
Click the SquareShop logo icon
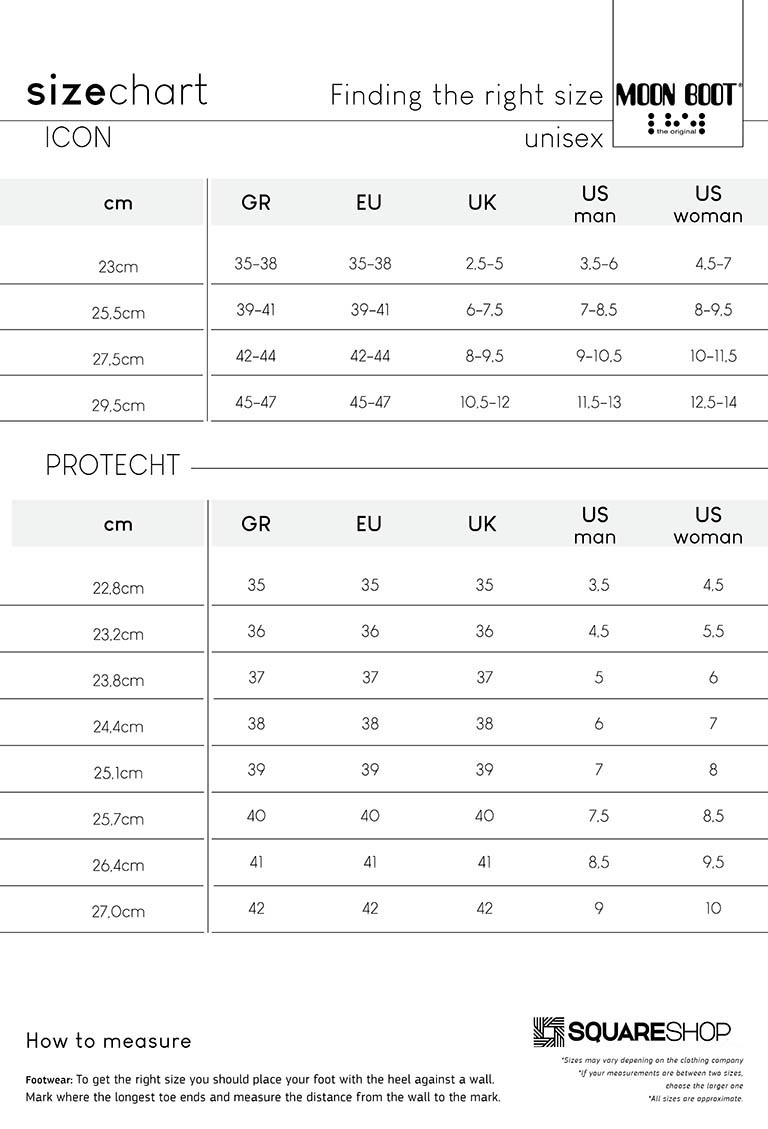548,1031
